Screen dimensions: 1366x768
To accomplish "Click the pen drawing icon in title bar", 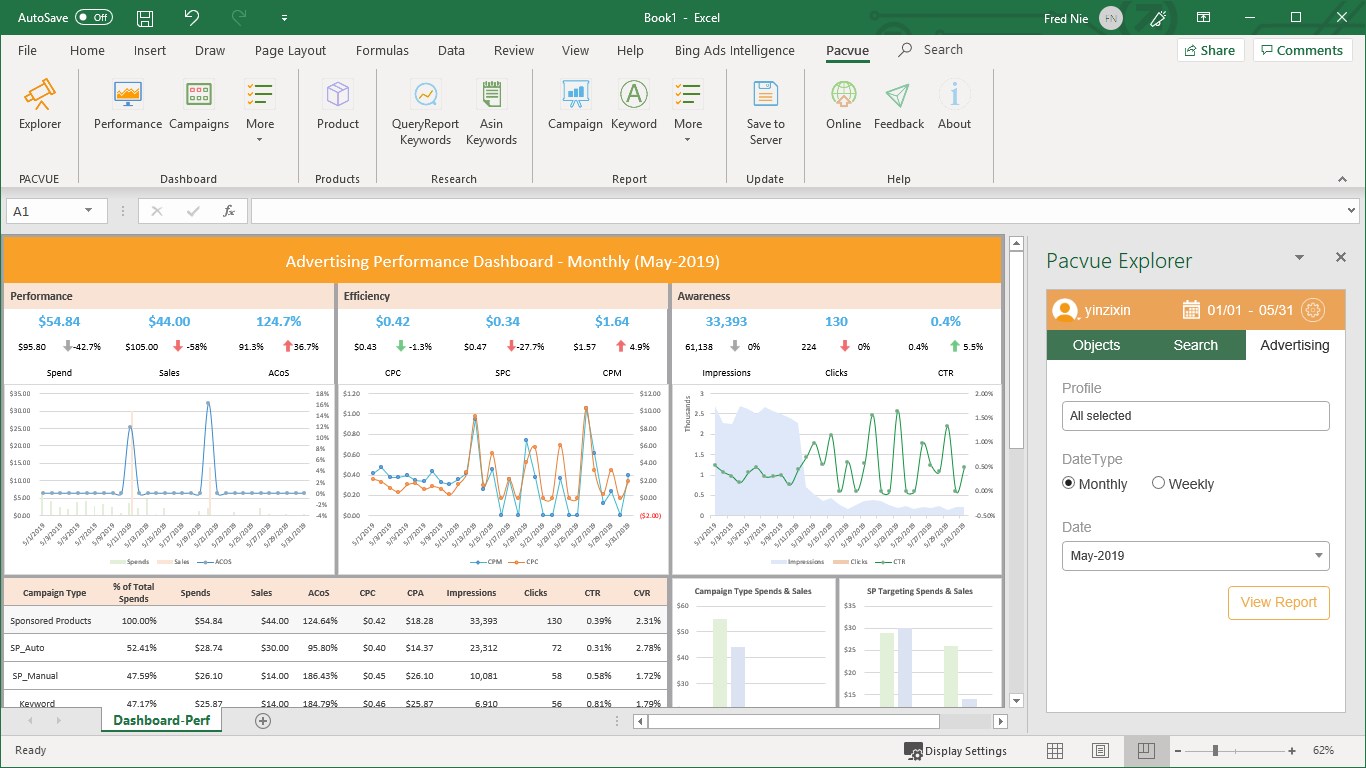I will (x=1158, y=18).
